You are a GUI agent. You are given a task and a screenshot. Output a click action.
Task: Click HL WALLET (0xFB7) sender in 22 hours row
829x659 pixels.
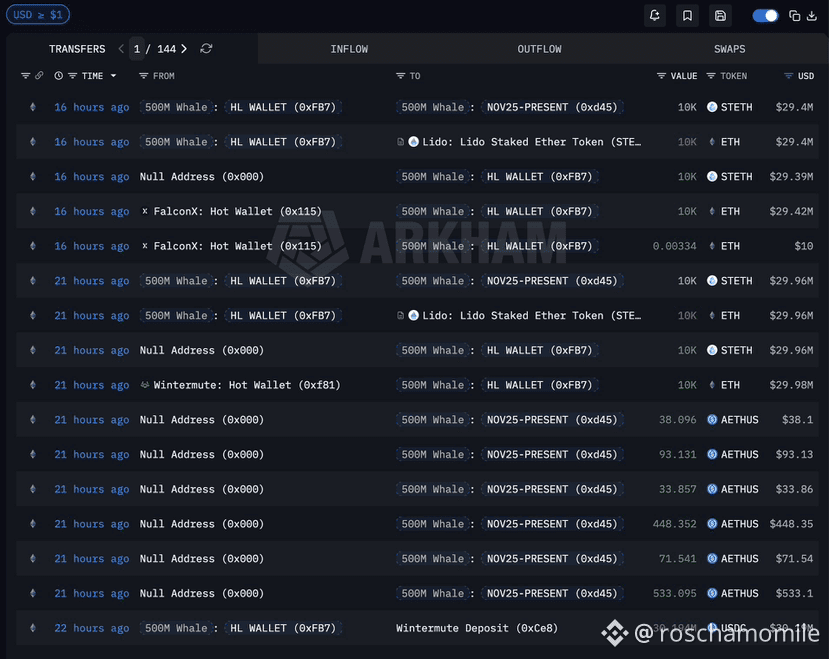(x=283, y=628)
